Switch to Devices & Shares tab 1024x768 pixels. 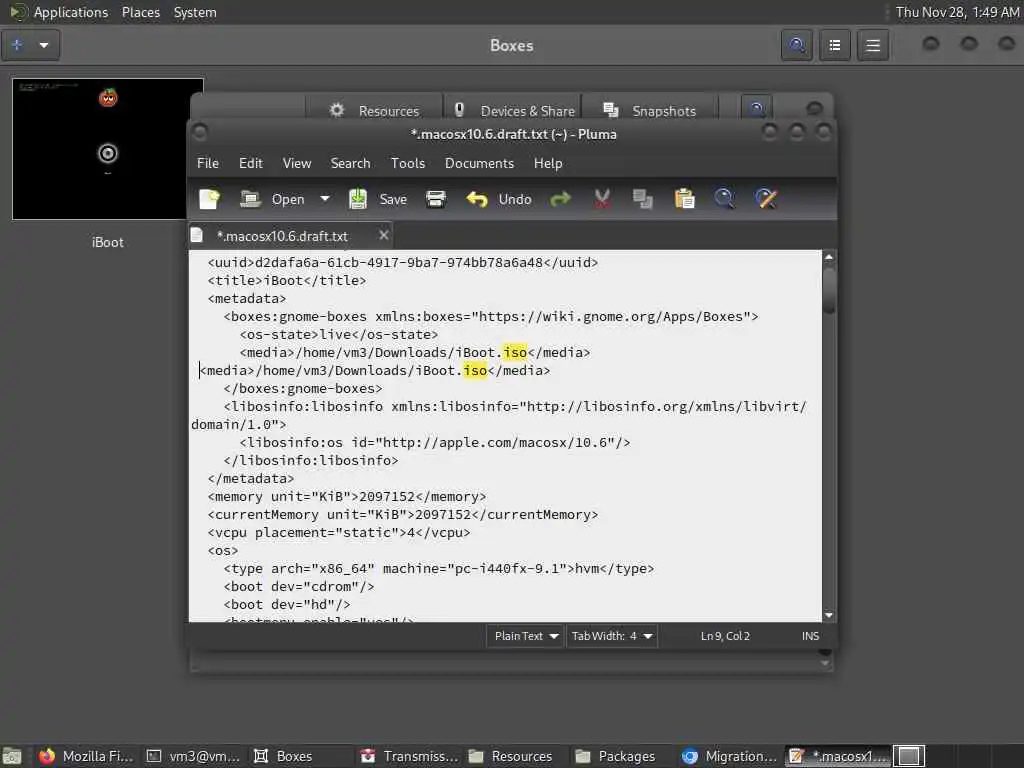514,110
